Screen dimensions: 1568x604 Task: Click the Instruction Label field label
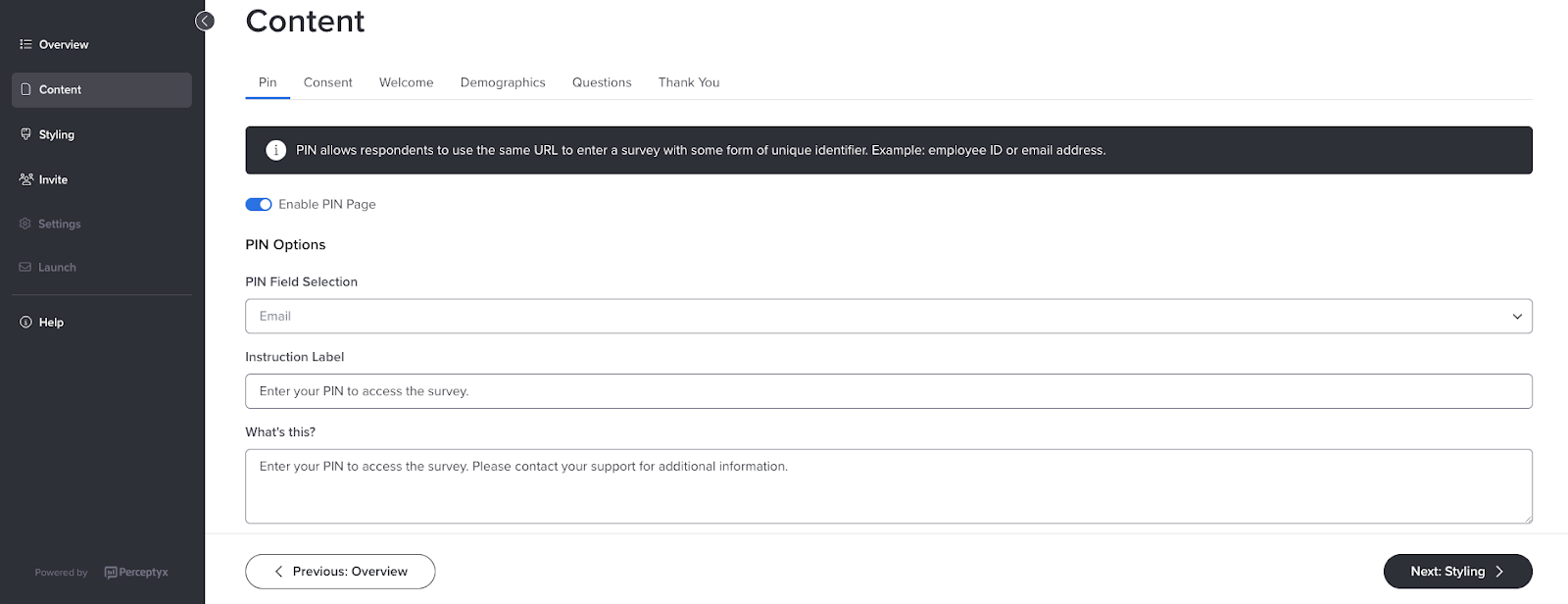294,357
